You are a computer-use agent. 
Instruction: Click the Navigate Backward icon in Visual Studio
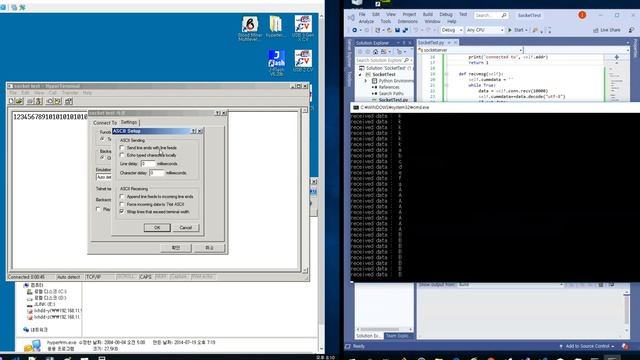coord(355,30)
